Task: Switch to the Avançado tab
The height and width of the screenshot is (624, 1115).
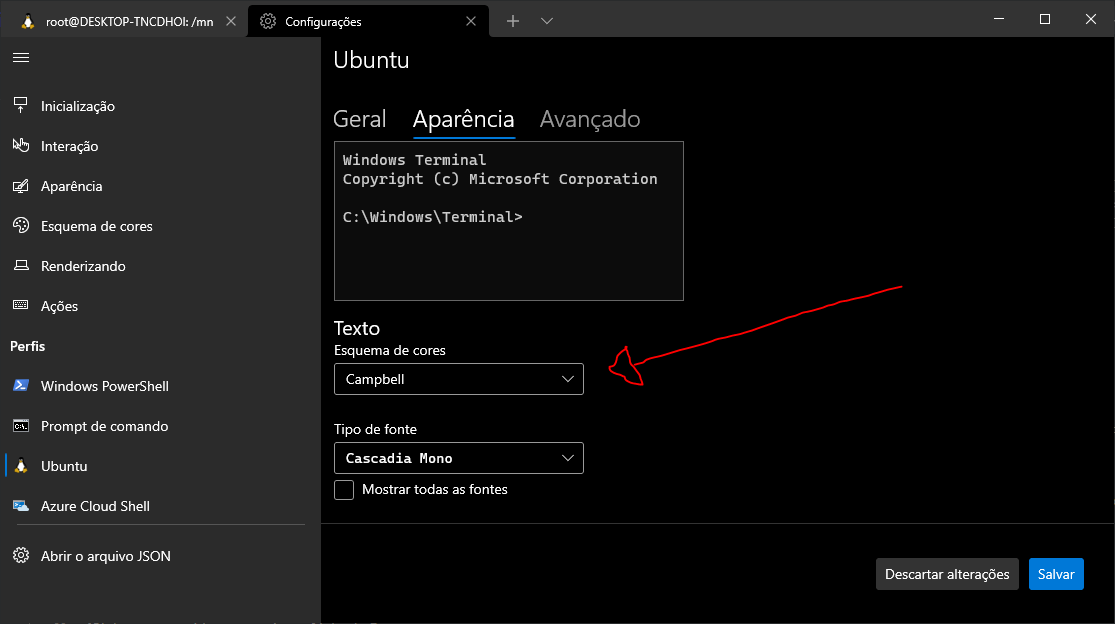Action: pyautogui.click(x=589, y=119)
